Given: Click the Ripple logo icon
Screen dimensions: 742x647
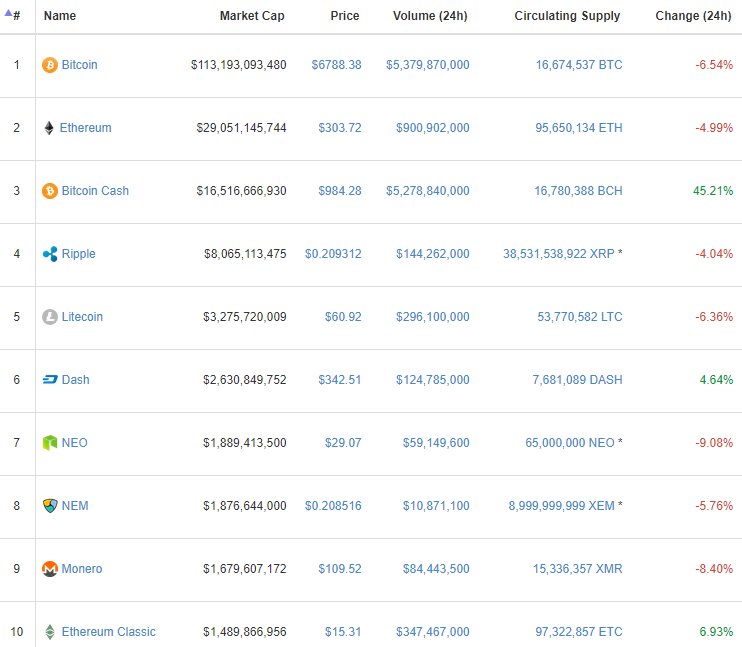Looking at the screenshot, I should [x=50, y=254].
